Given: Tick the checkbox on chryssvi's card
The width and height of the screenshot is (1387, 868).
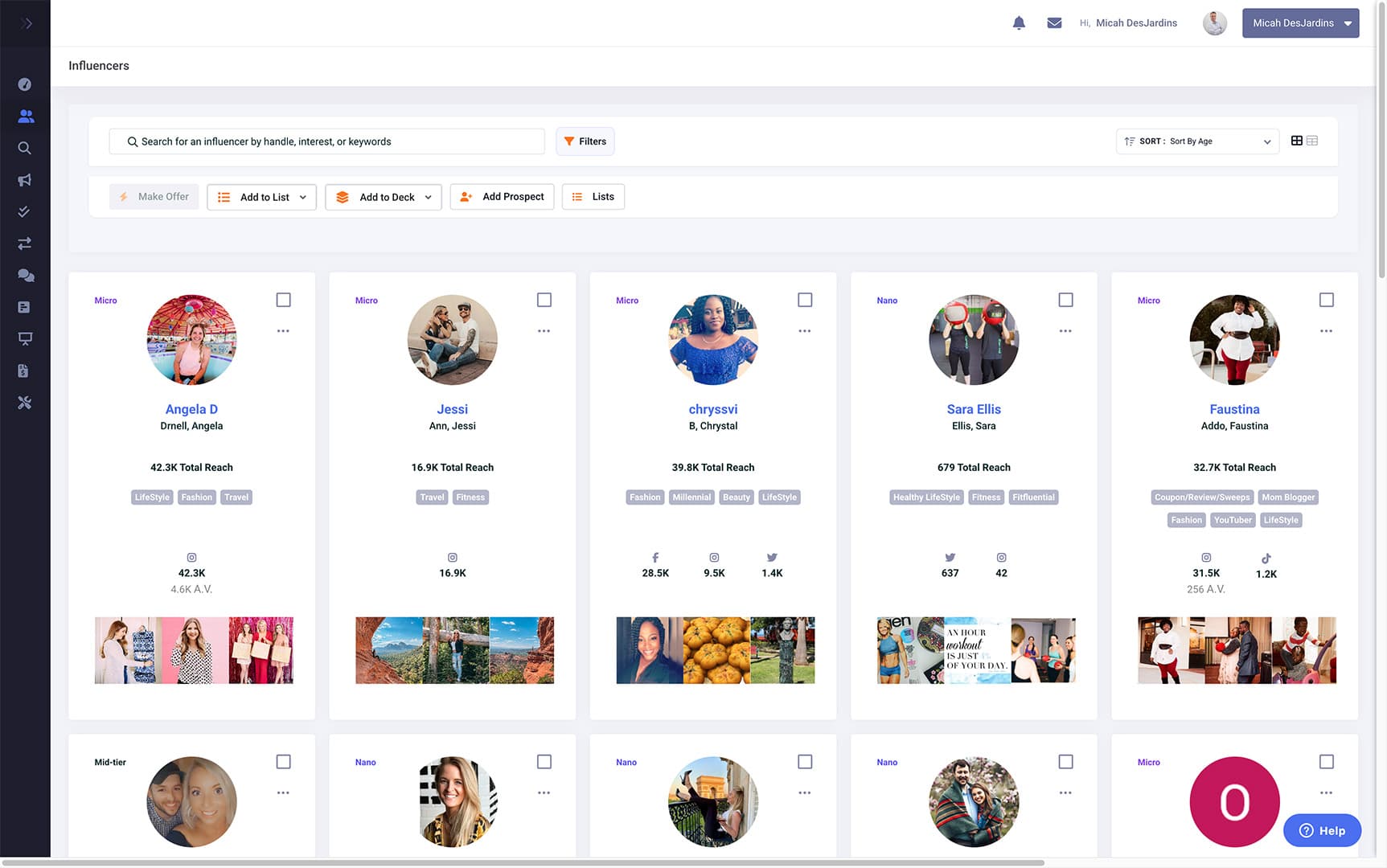Looking at the screenshot, I should 805,300.
